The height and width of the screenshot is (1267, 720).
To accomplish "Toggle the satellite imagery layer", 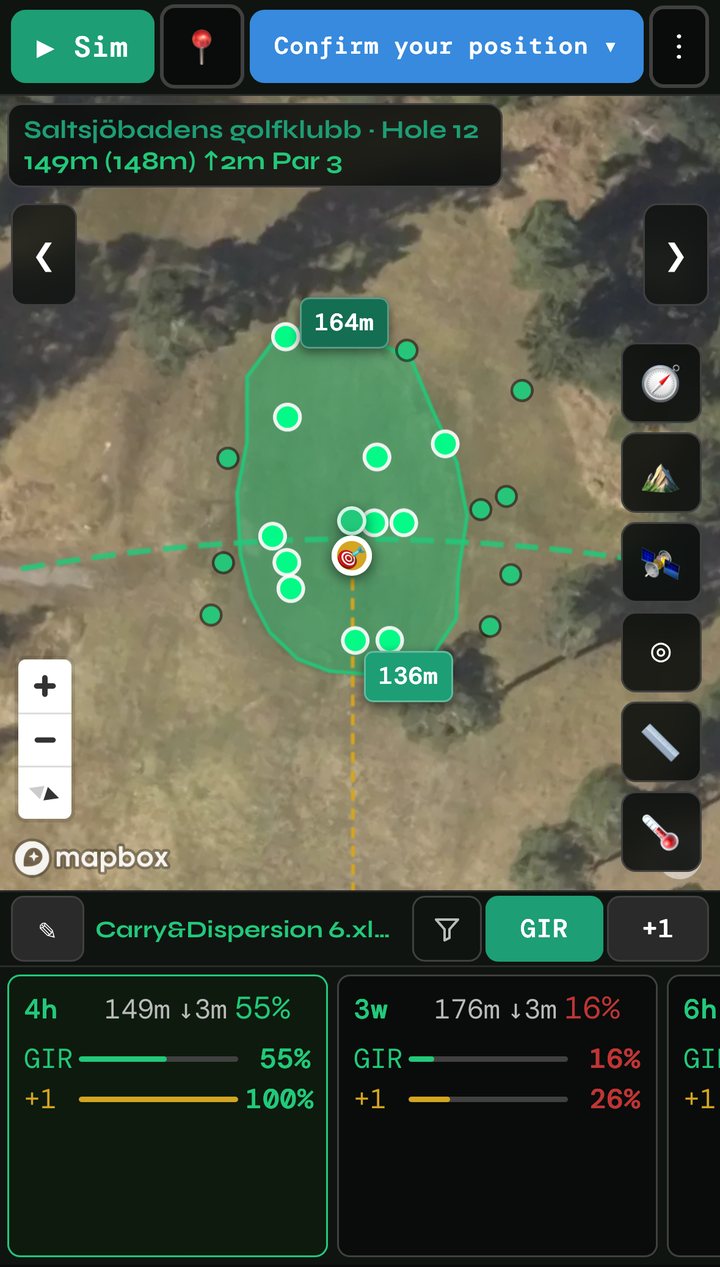I will click(x=661, y=563).
